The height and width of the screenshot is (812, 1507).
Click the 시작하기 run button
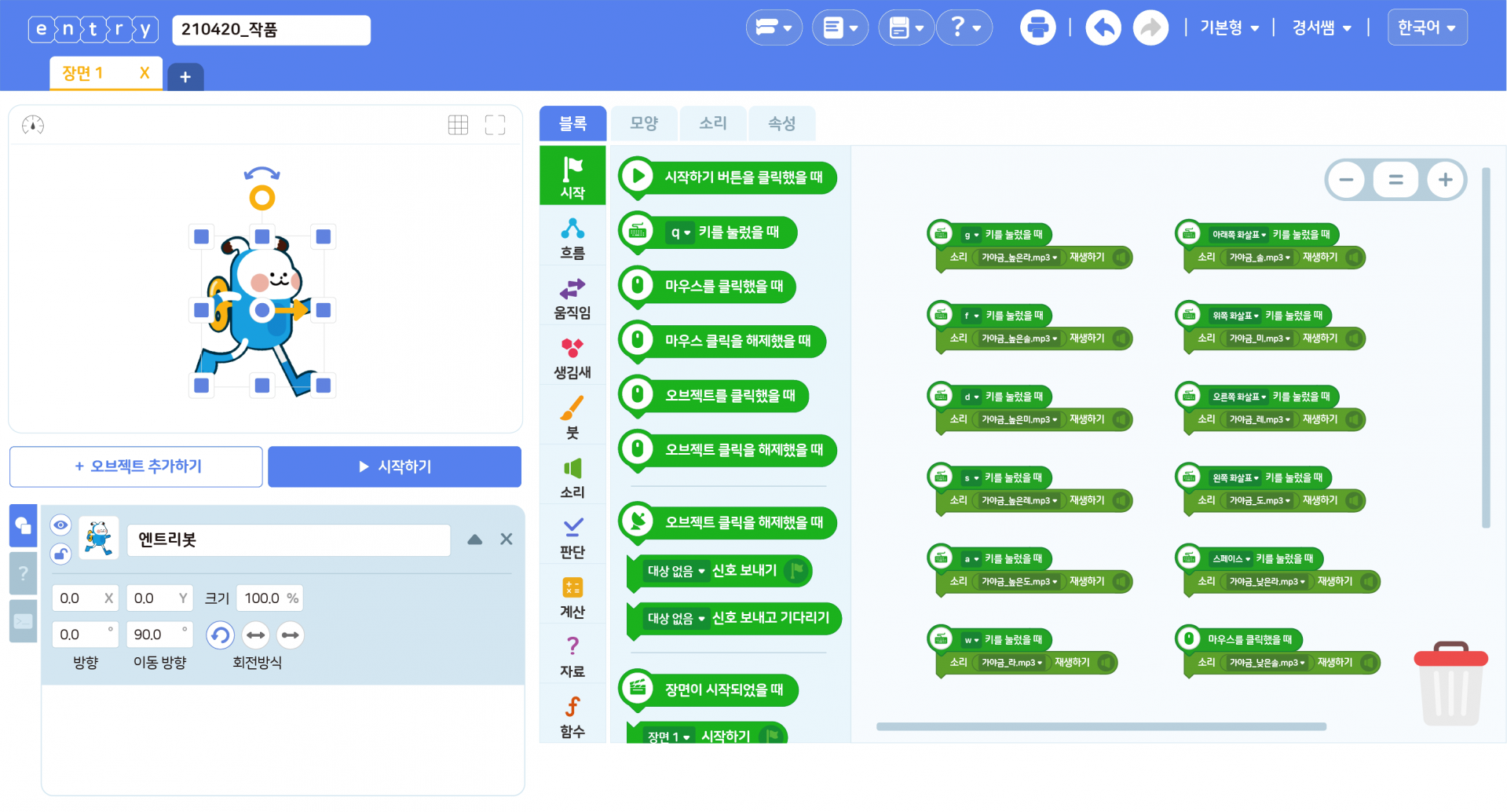(x=394, y=466)
